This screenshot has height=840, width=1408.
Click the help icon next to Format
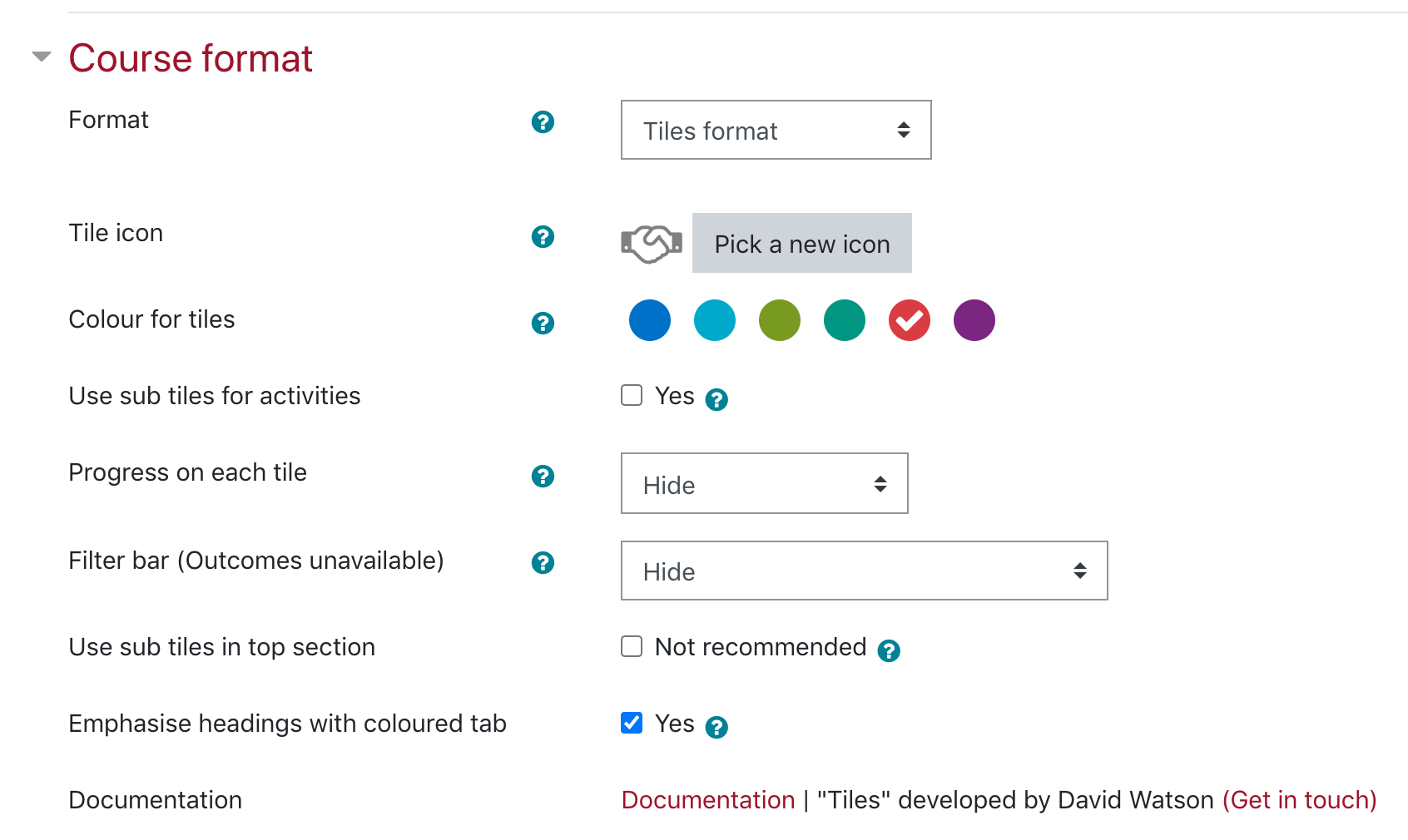coord(543,122)
